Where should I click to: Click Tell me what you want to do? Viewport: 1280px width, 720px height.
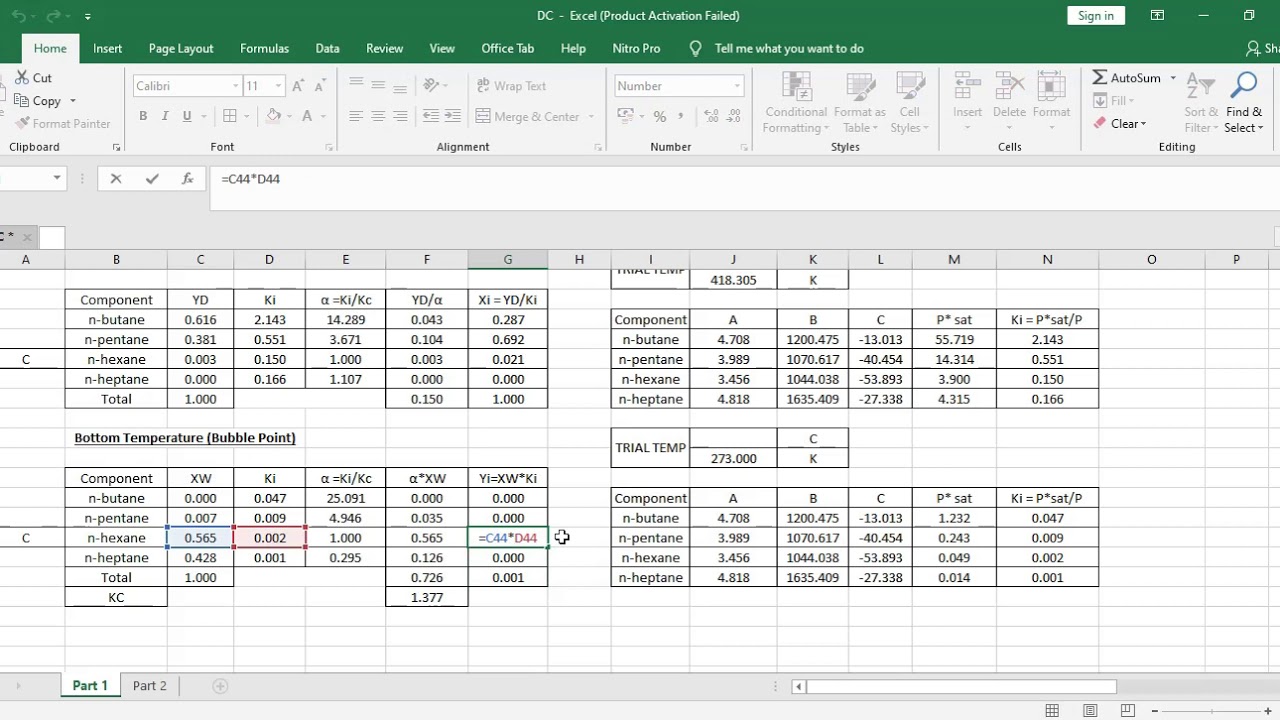(789, 48)
